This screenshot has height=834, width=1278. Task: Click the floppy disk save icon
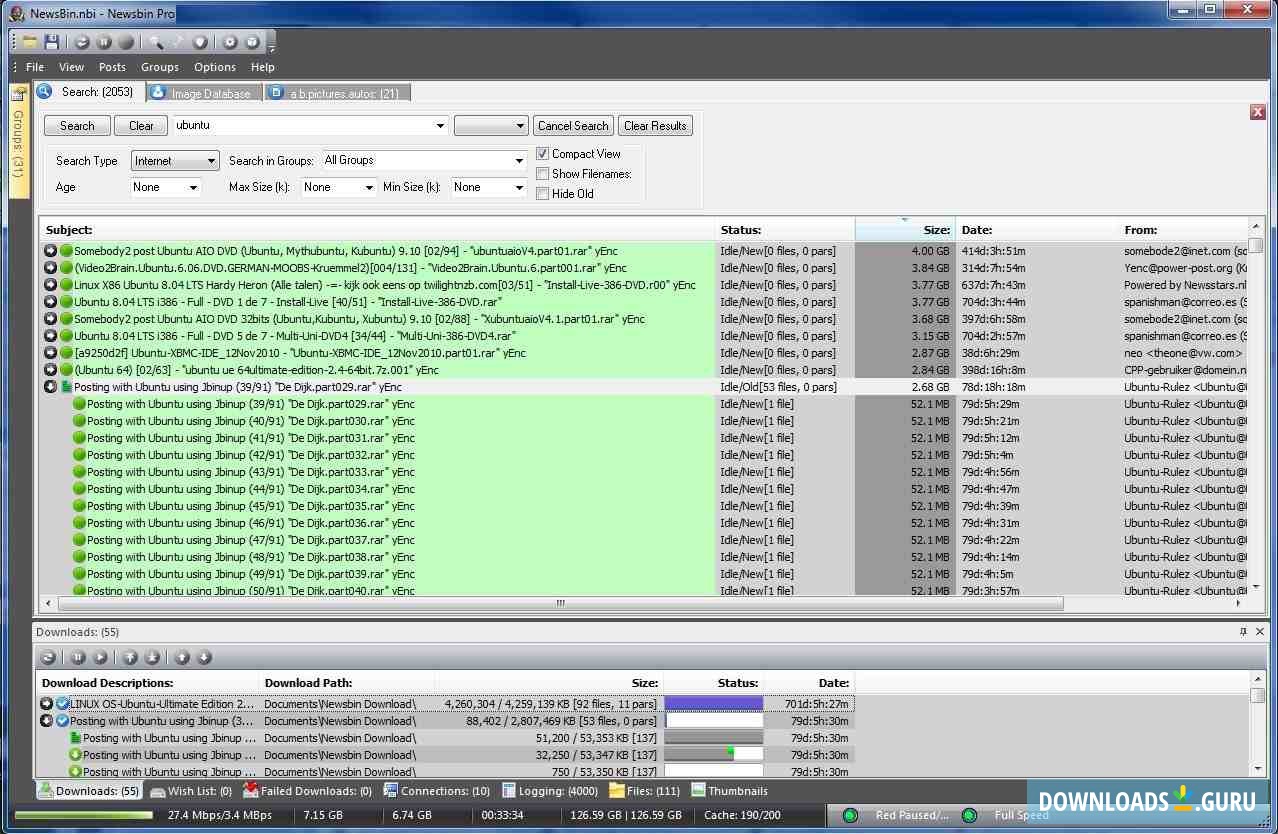point(52,42)
